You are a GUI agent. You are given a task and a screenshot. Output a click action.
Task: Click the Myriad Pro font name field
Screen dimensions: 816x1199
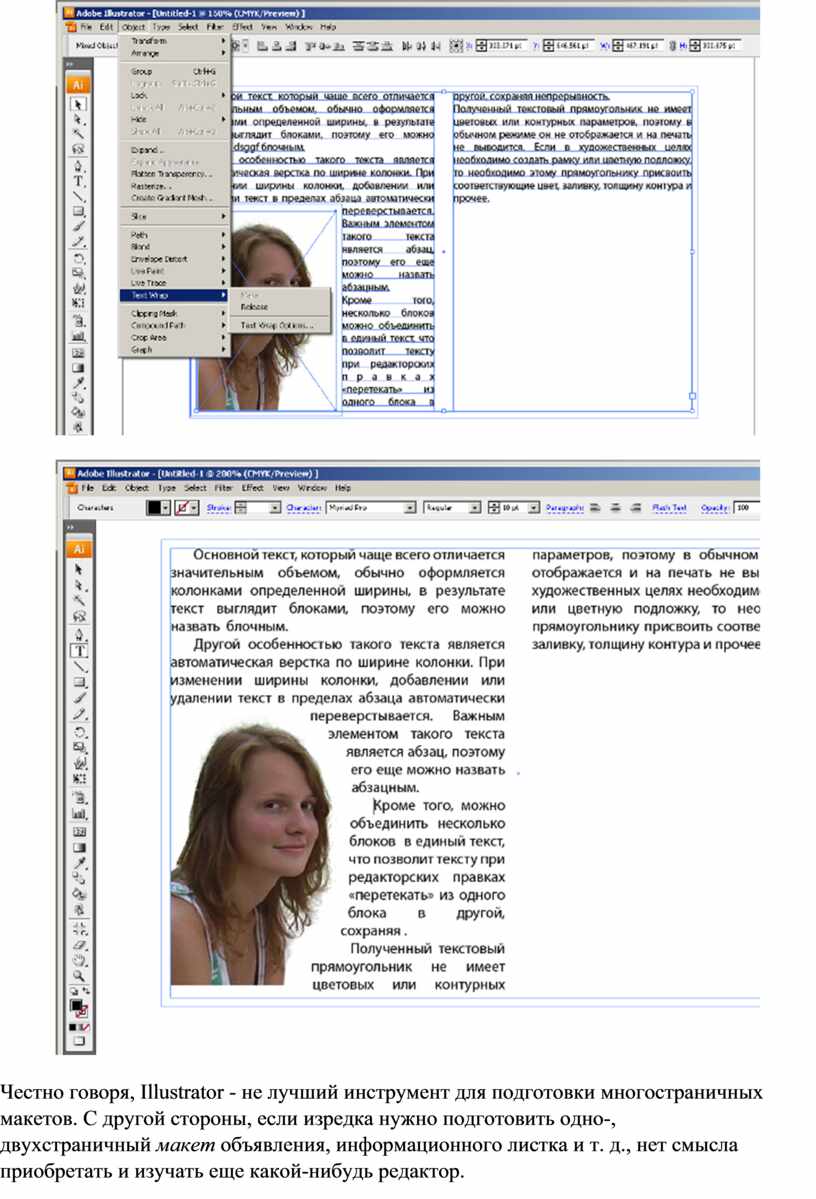365,508
